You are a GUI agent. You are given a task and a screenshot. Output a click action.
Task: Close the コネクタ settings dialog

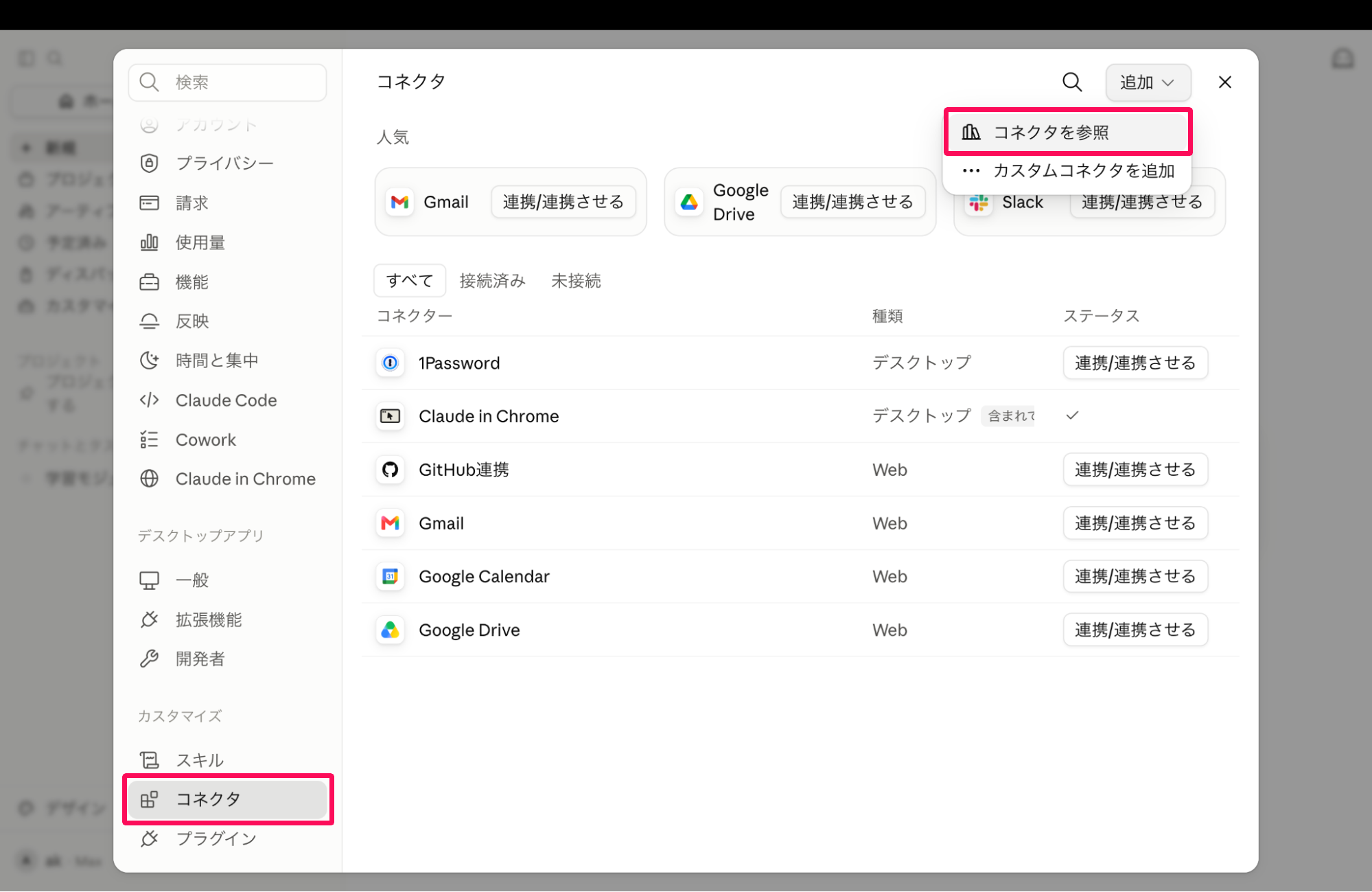pyautogui.click(x=1225, y=82)
